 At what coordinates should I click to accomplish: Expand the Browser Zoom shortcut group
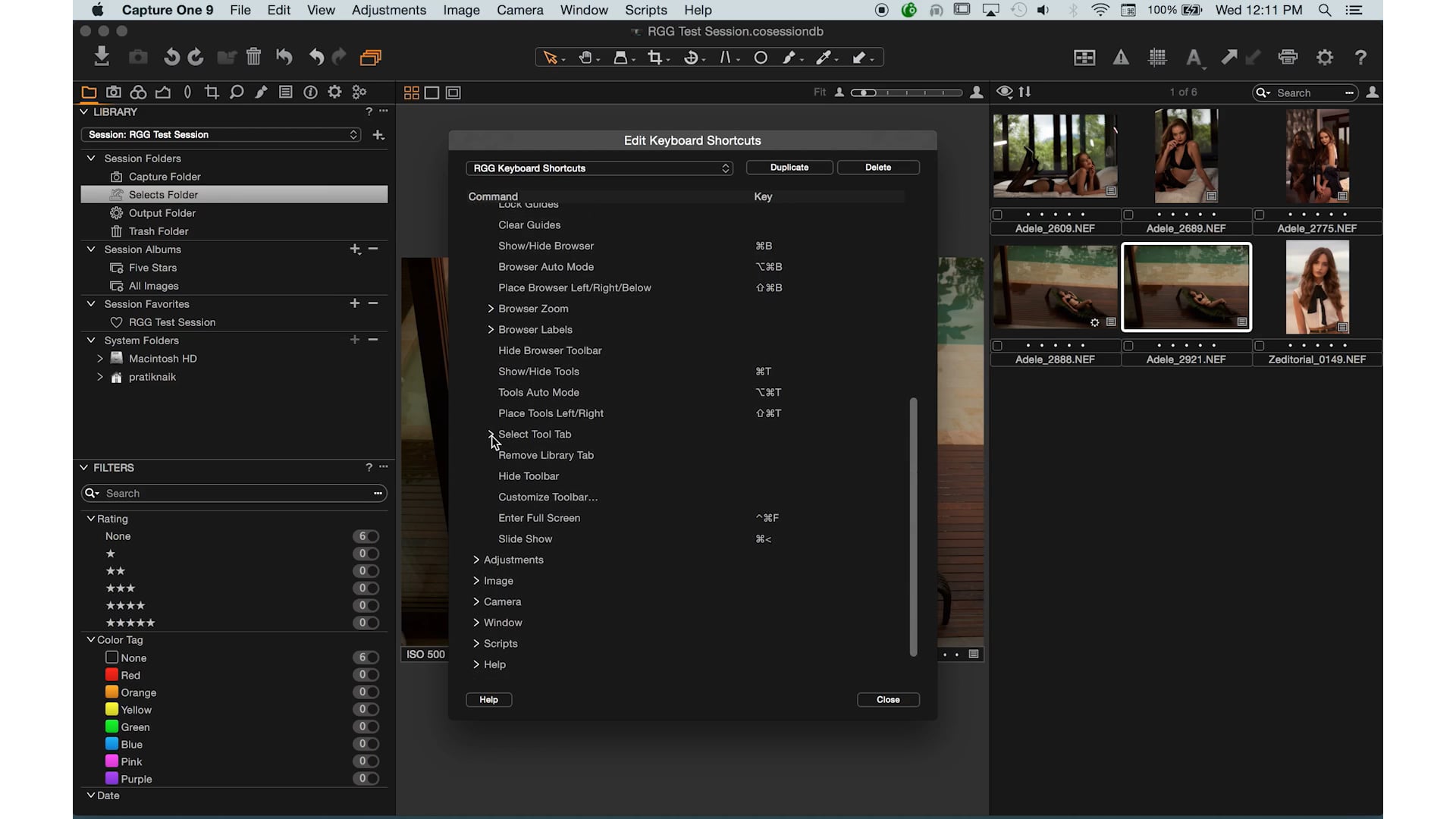tap(491, 309)
